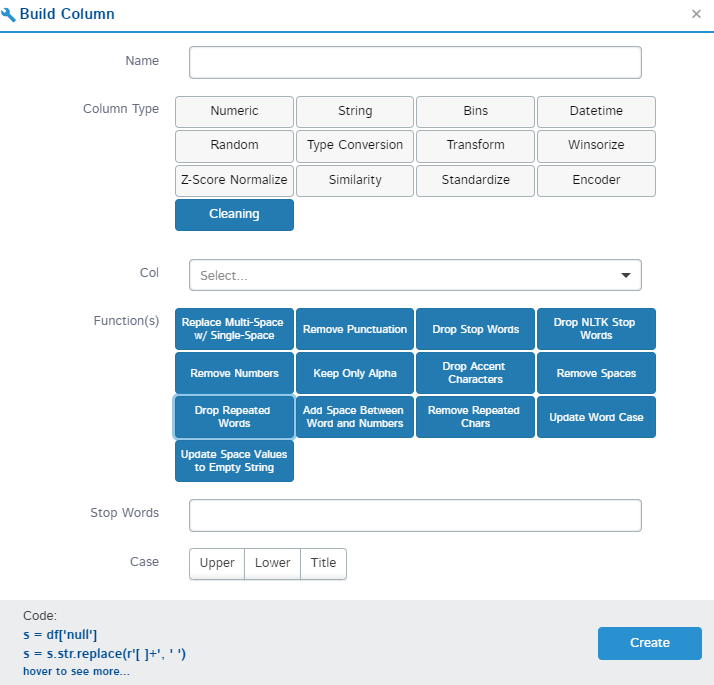This screenshot has height=685, width=714.
Task: Select the String column type
Action: click(x=355, y=112)
